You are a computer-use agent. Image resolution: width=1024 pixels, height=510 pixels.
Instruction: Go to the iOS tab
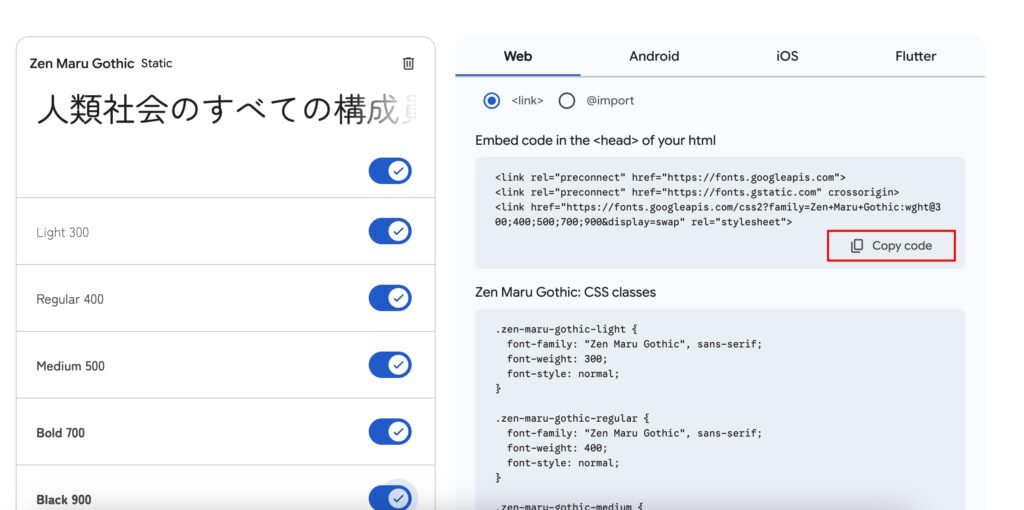pyautogui.click(x=787, y=56)
